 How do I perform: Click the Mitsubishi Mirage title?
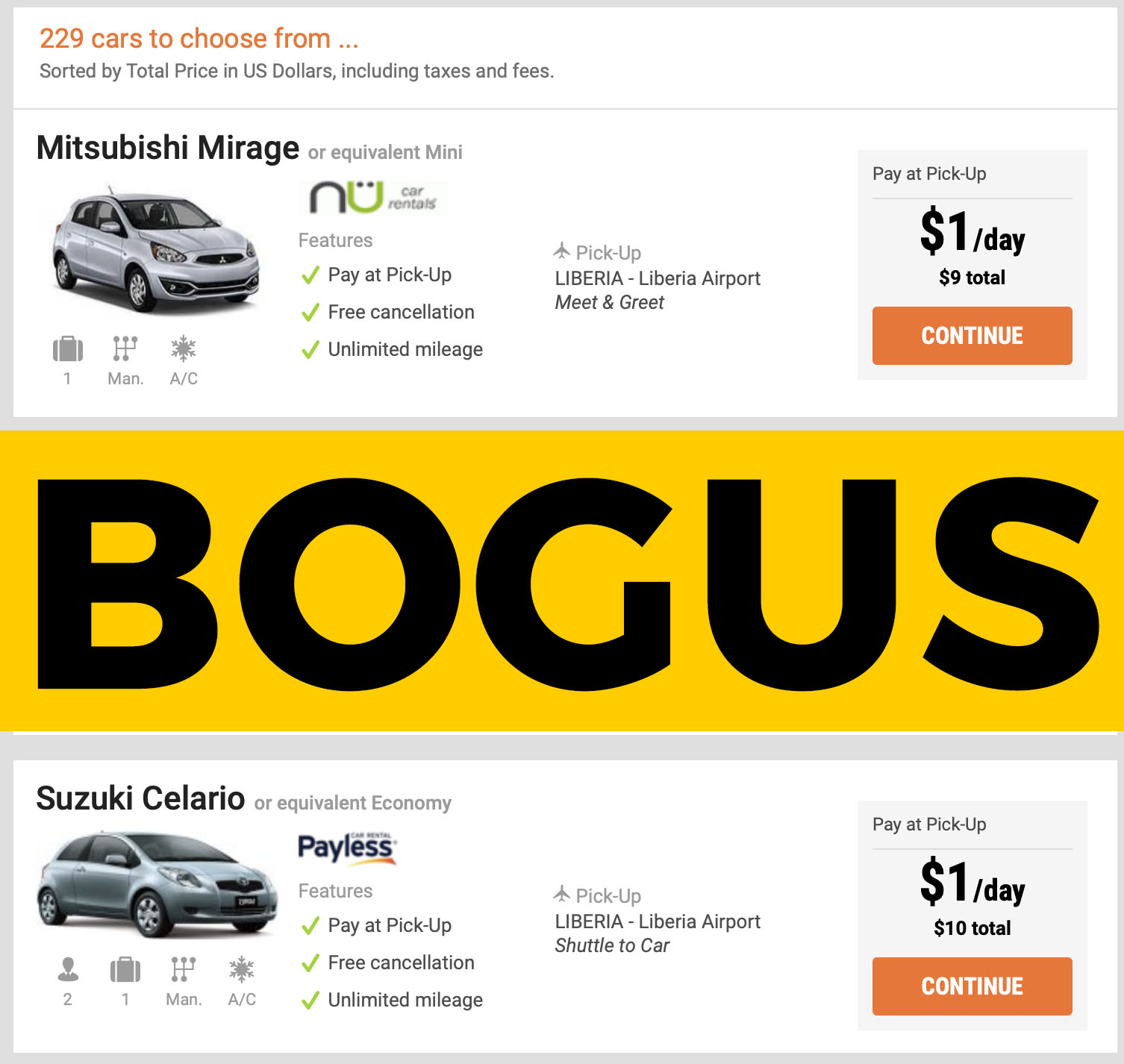(168, 148)
